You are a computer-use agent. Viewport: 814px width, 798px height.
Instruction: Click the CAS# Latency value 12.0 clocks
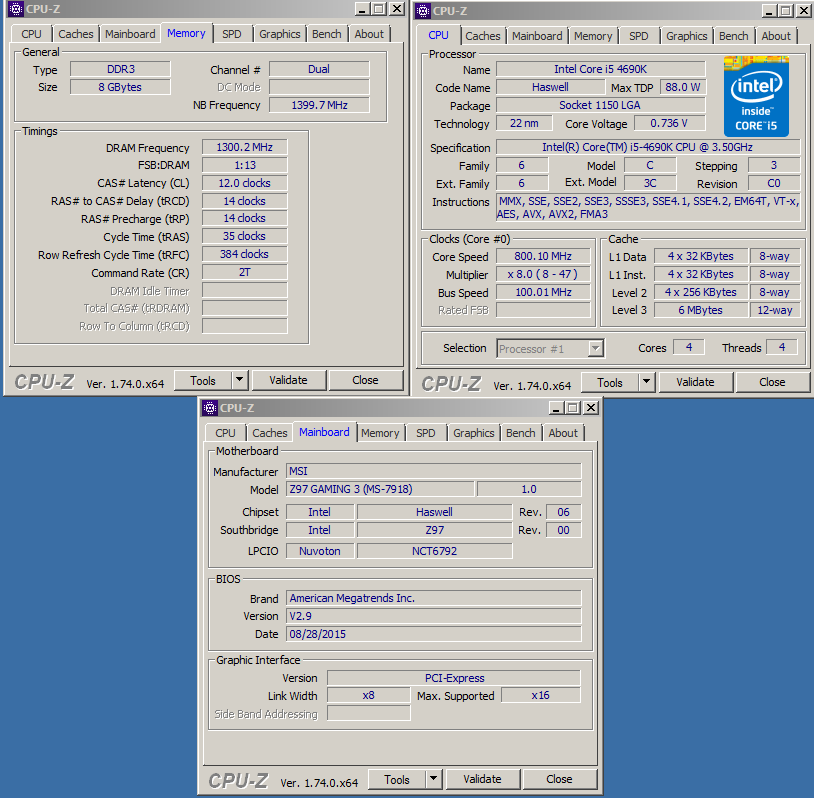click(x=245, y=183)
